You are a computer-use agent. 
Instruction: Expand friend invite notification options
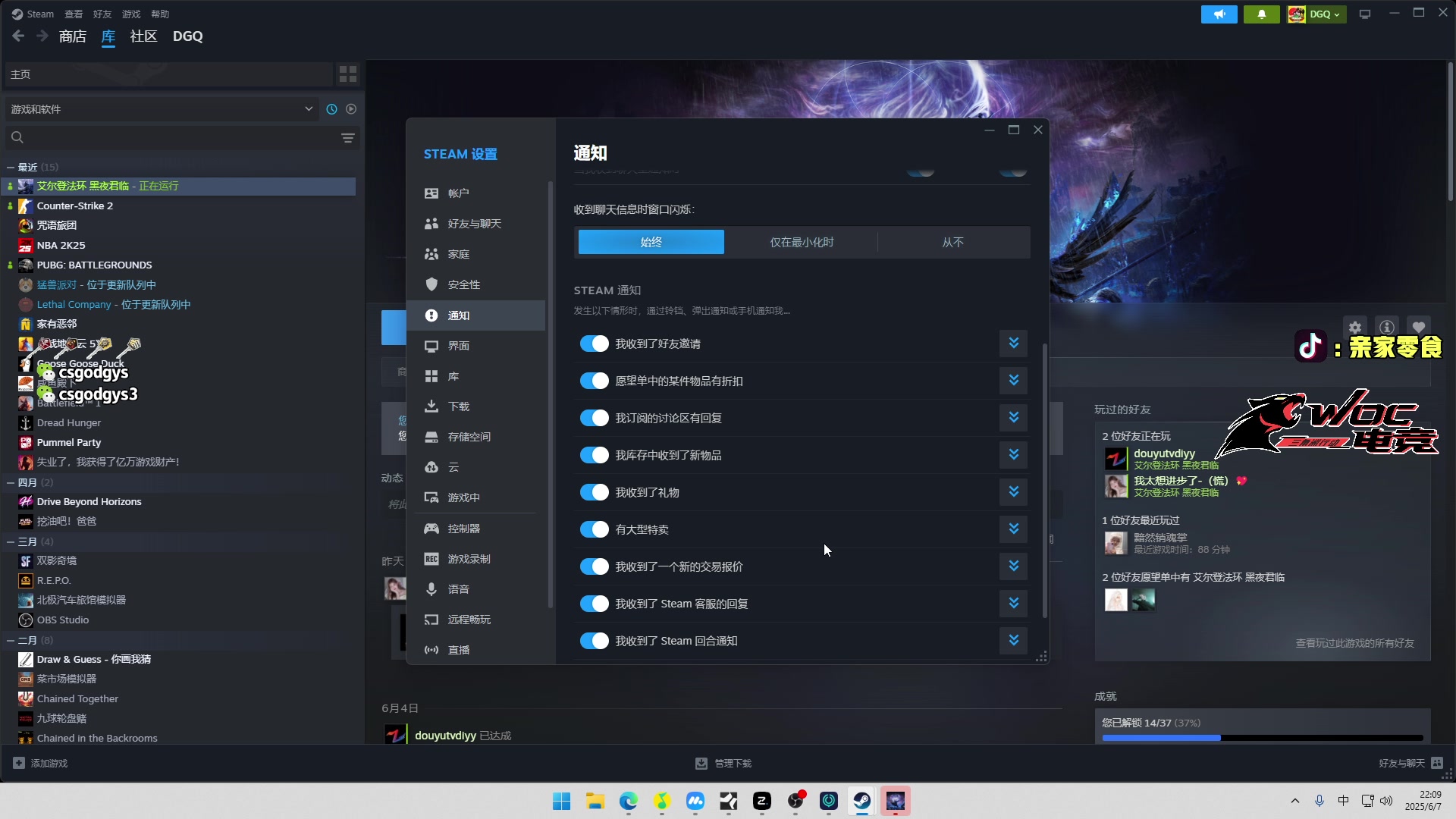pyautogui.click(x=1013, y=344)
